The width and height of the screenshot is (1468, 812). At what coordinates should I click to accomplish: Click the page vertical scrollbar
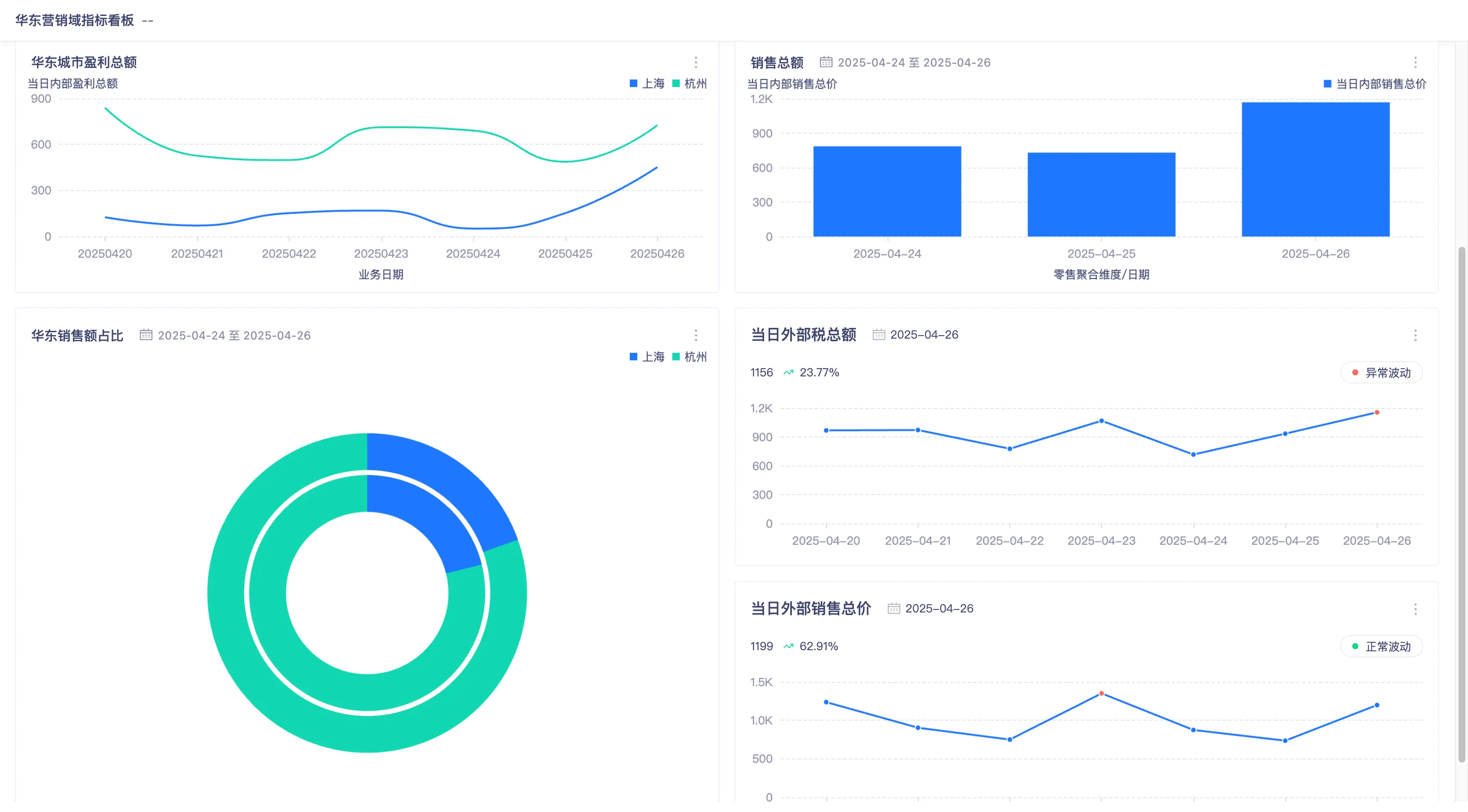[x=1461, y=504]
